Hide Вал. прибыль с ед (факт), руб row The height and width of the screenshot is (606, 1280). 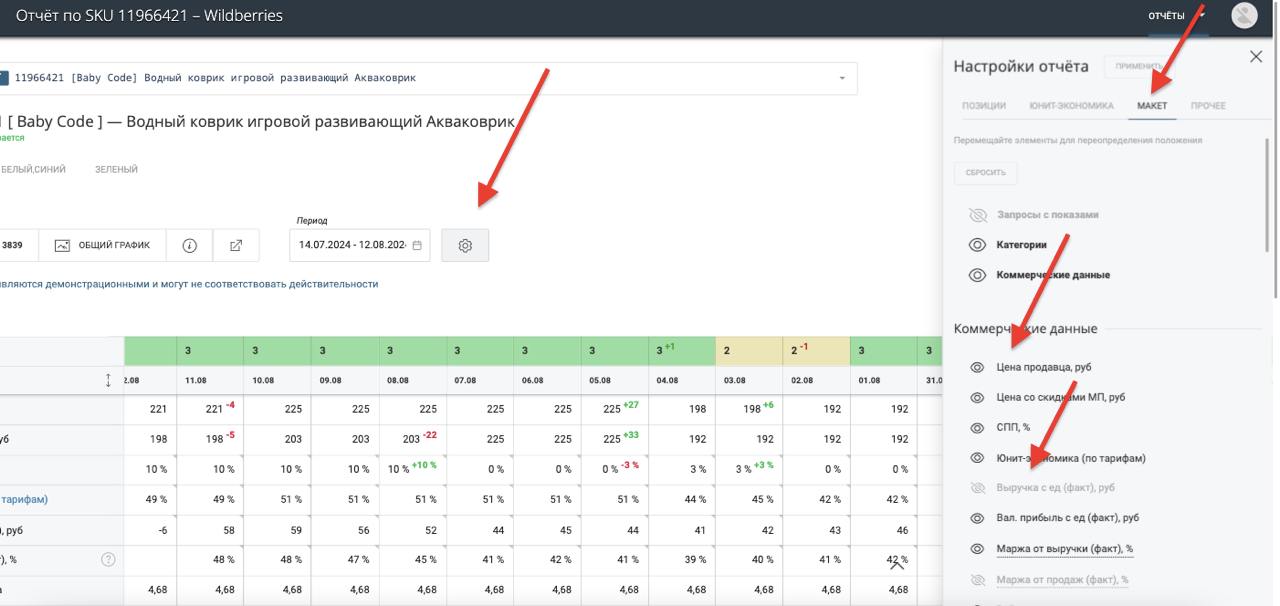click(978, 518)
